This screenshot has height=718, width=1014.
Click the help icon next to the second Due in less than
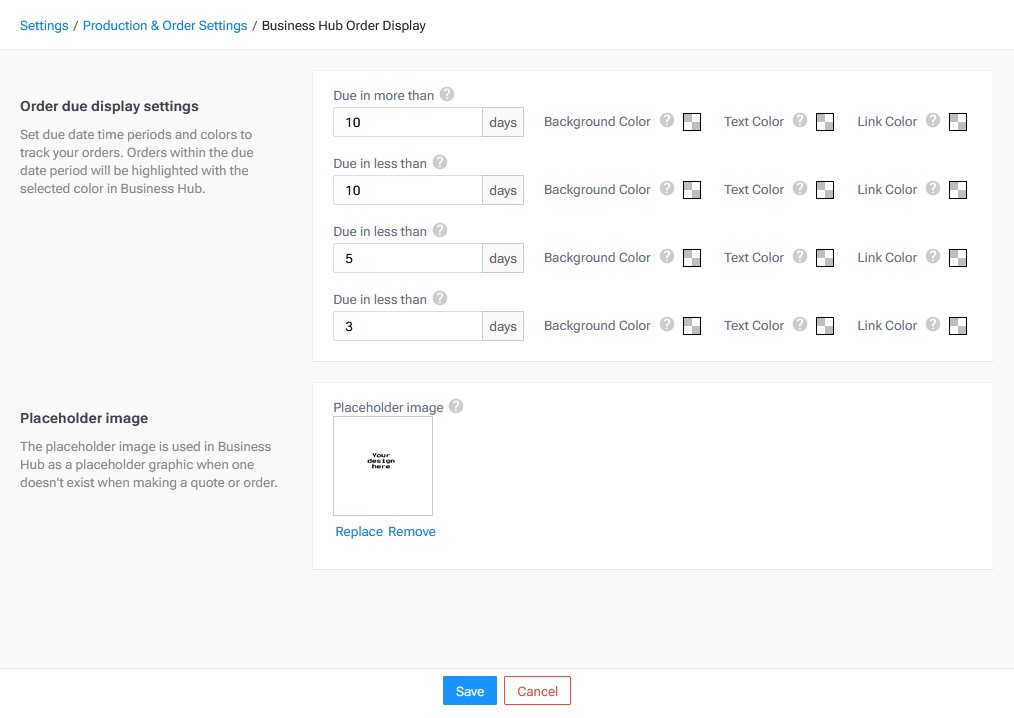coord(439,231)
